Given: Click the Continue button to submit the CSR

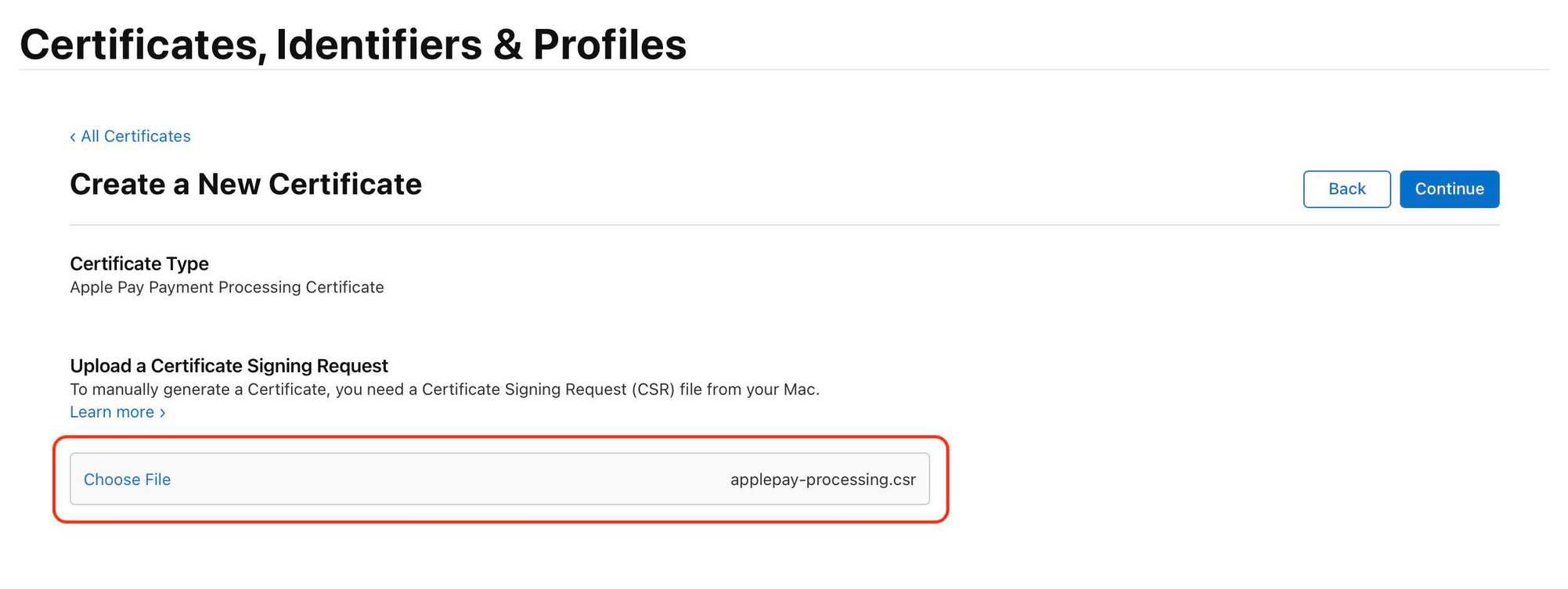Looking at the screenshot, I should [1449, 189].
